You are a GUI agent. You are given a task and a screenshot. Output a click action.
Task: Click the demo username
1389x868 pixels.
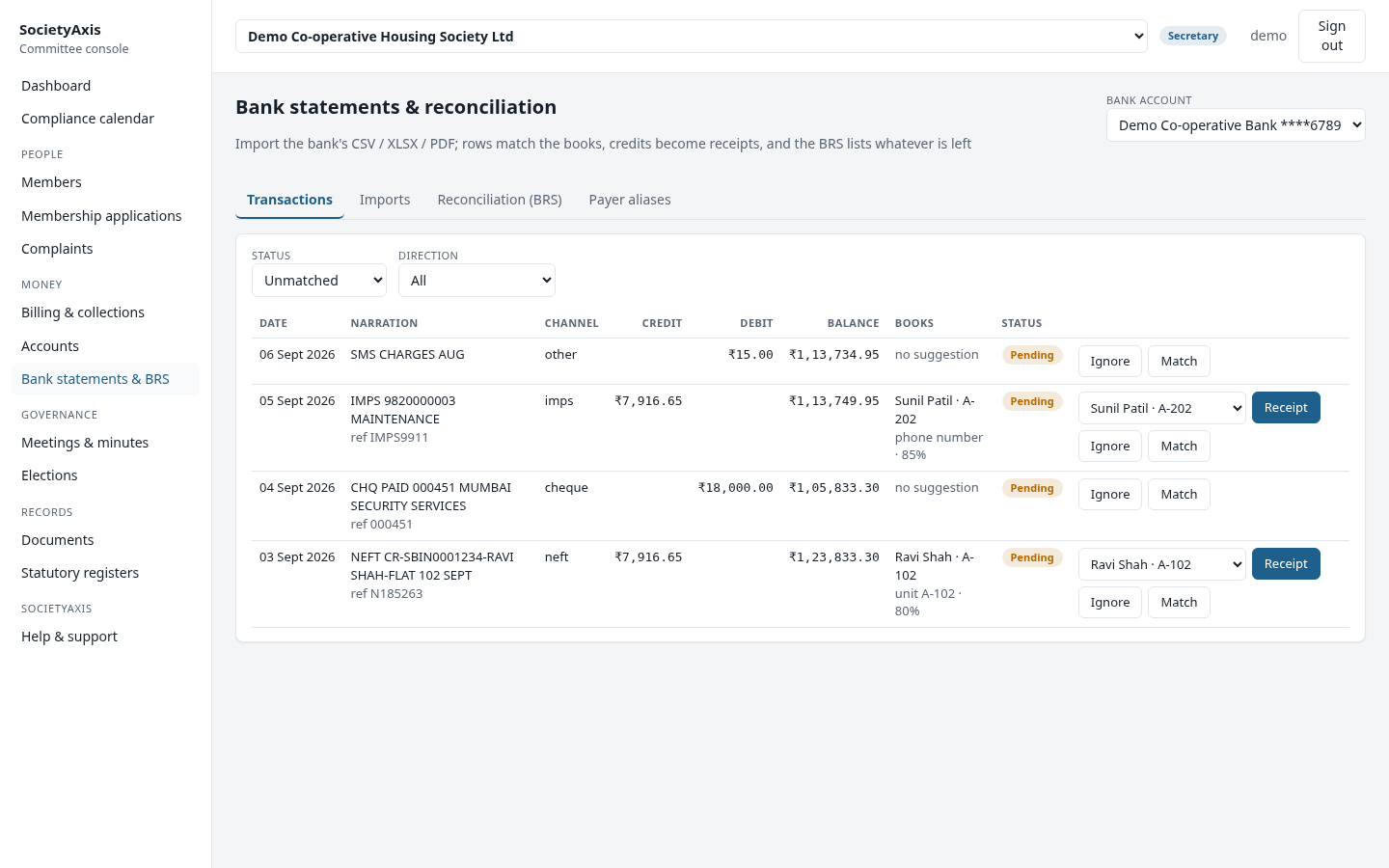pos(1268,36)
